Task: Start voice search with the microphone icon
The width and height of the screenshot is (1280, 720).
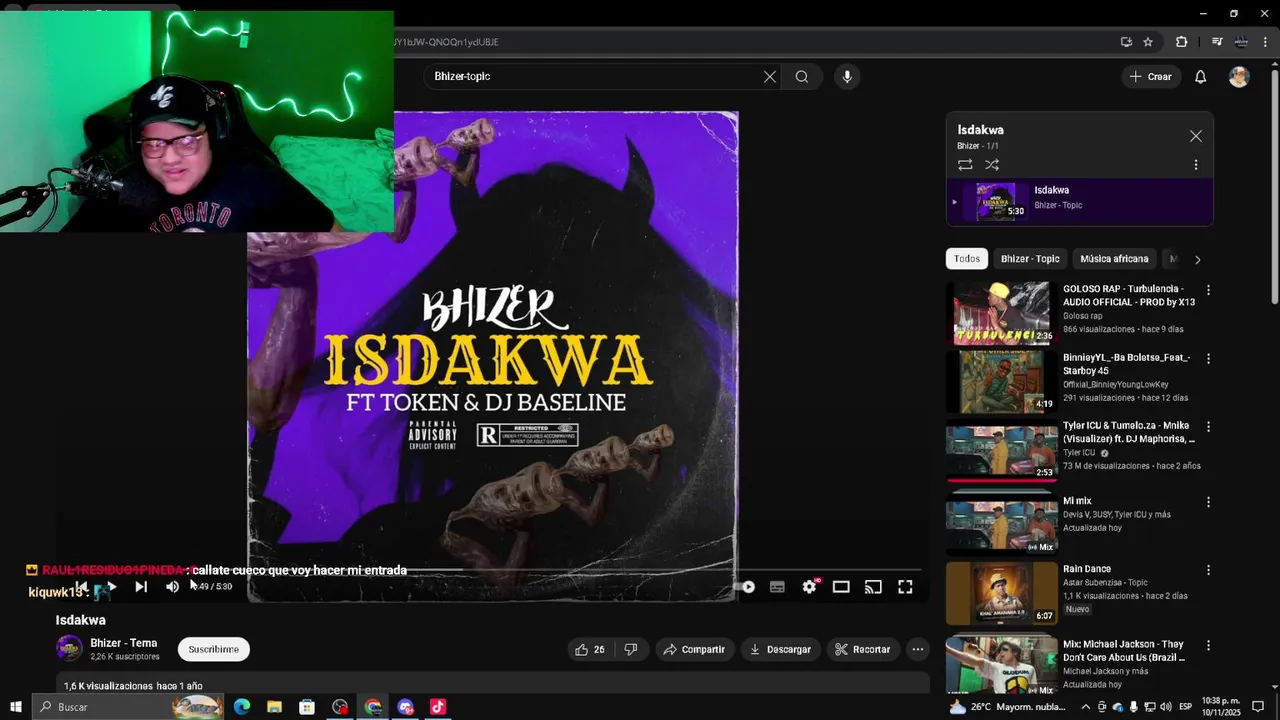Action: (x=847, y=76)
